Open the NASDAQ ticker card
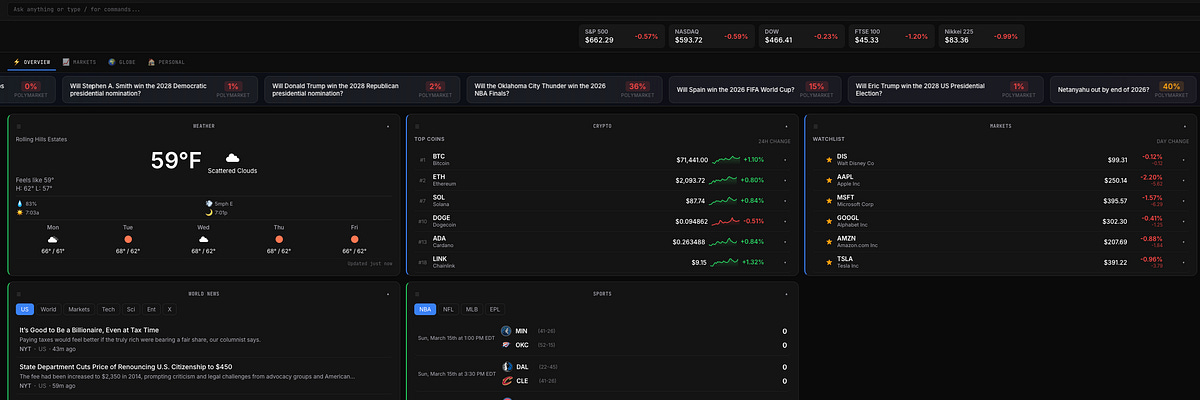1200x400 pixels. pyautogui.click(x=711, y=35)
